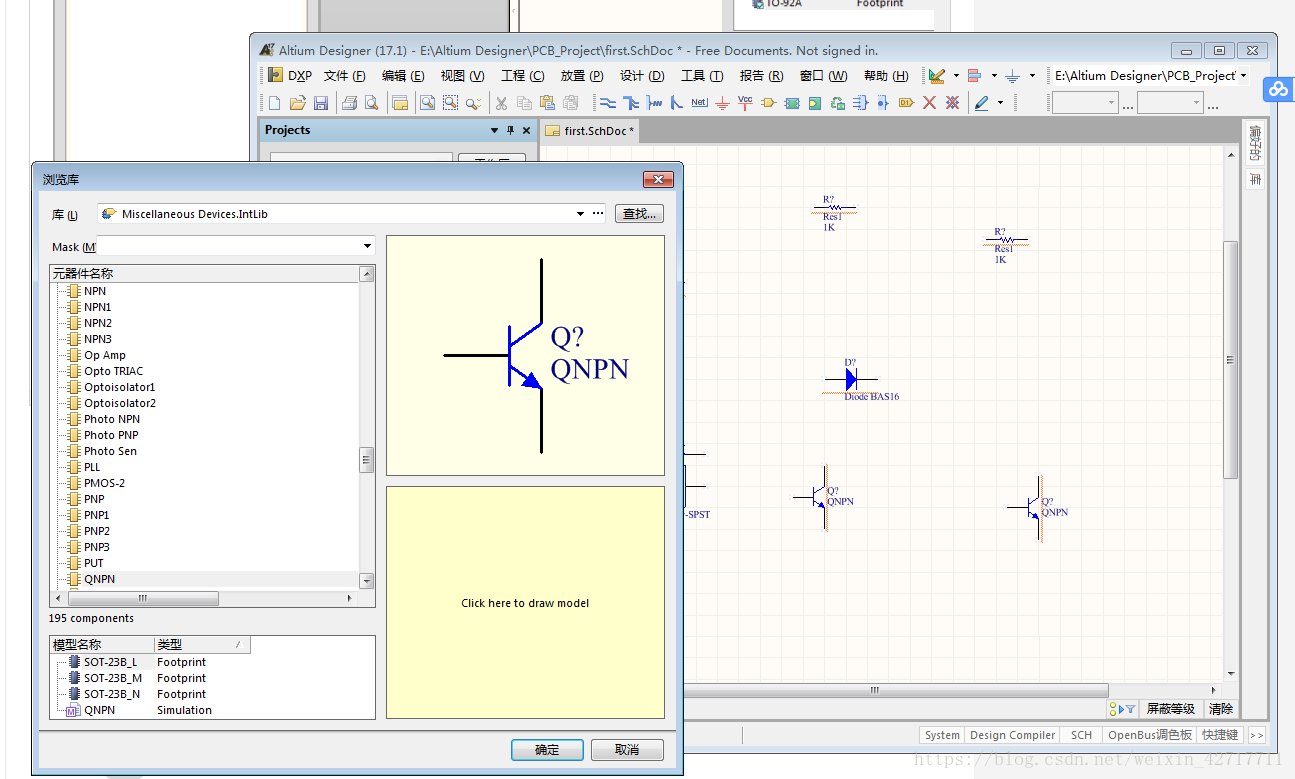The width and height of the screenshot is (1295, 779).
Task: Open the System status bar panel button
Action: [942, 735]
